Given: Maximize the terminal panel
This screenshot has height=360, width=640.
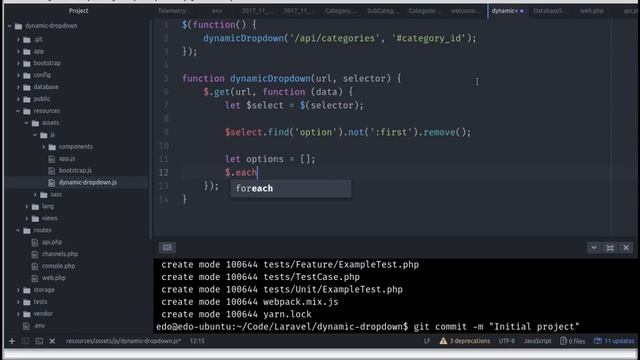Looking at the screenshot, I should click(610, 247).
